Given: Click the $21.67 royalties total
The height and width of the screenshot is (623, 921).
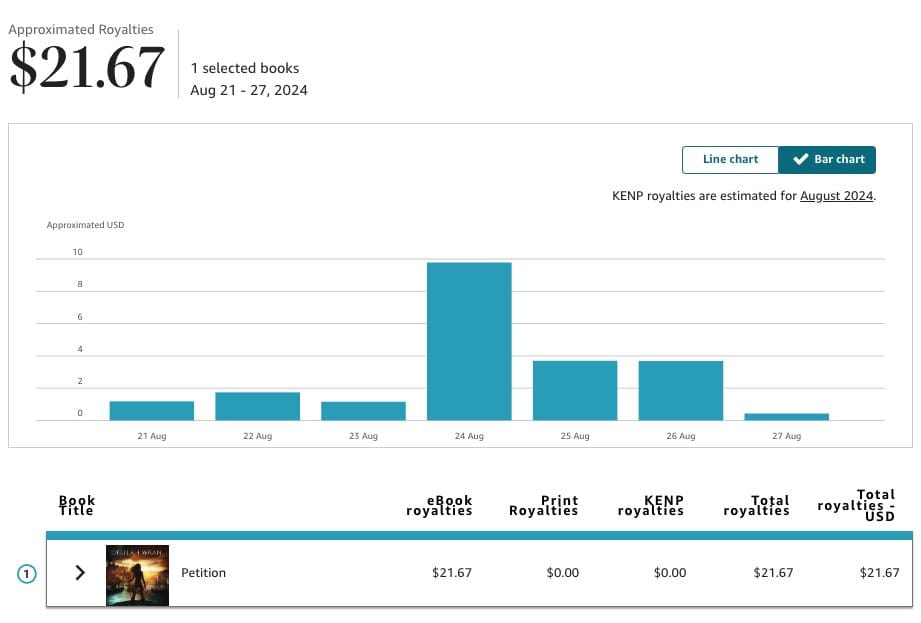Looking at the screenshot, I should click(x=86, y=67).
